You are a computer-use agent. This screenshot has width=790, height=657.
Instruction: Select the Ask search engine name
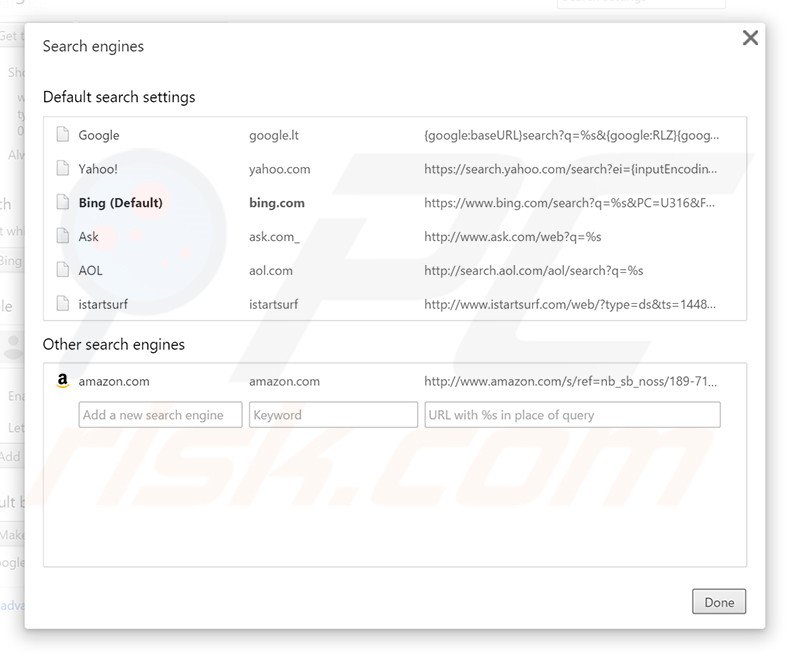coord(88,236)
